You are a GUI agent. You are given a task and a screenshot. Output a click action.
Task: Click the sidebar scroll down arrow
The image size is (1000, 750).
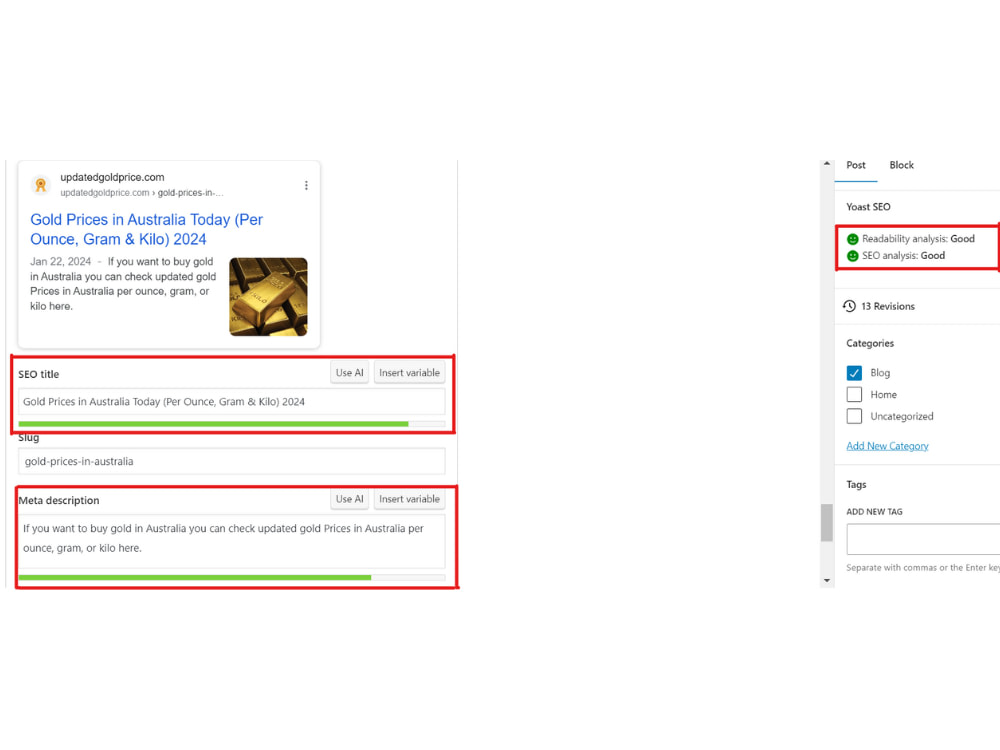[x=827, y=580]
